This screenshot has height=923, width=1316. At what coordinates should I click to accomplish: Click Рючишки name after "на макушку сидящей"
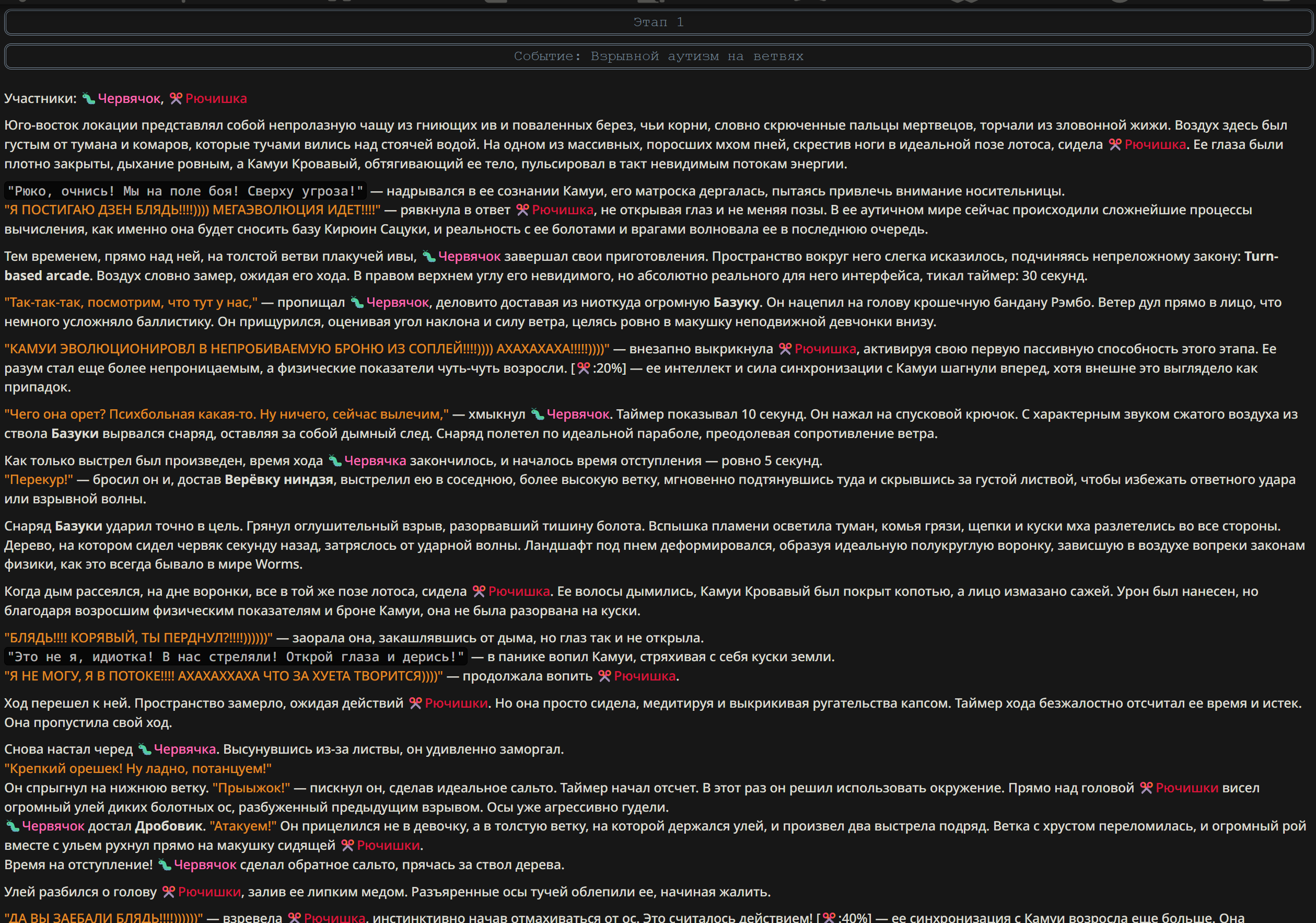pos(388,845)
